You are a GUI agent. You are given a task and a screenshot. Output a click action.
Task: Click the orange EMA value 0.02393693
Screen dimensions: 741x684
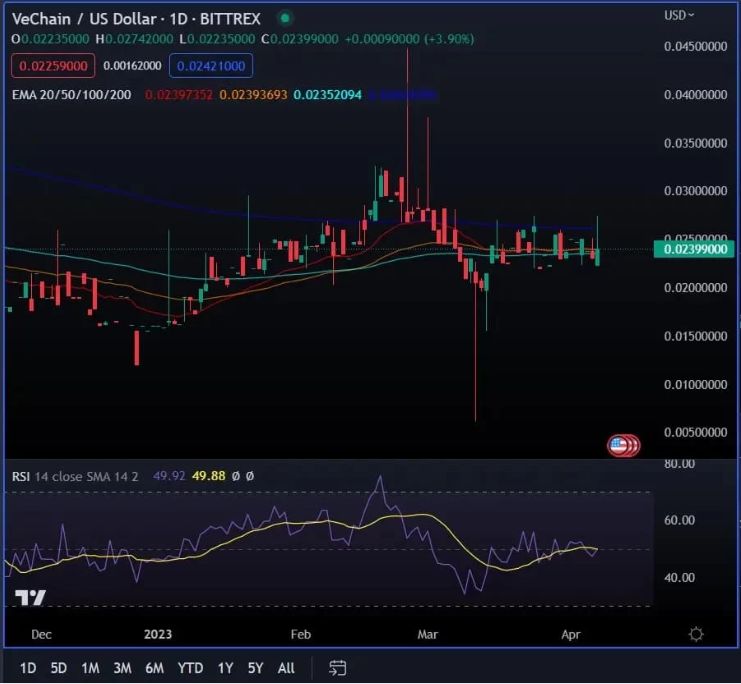[x=253, y=95]
